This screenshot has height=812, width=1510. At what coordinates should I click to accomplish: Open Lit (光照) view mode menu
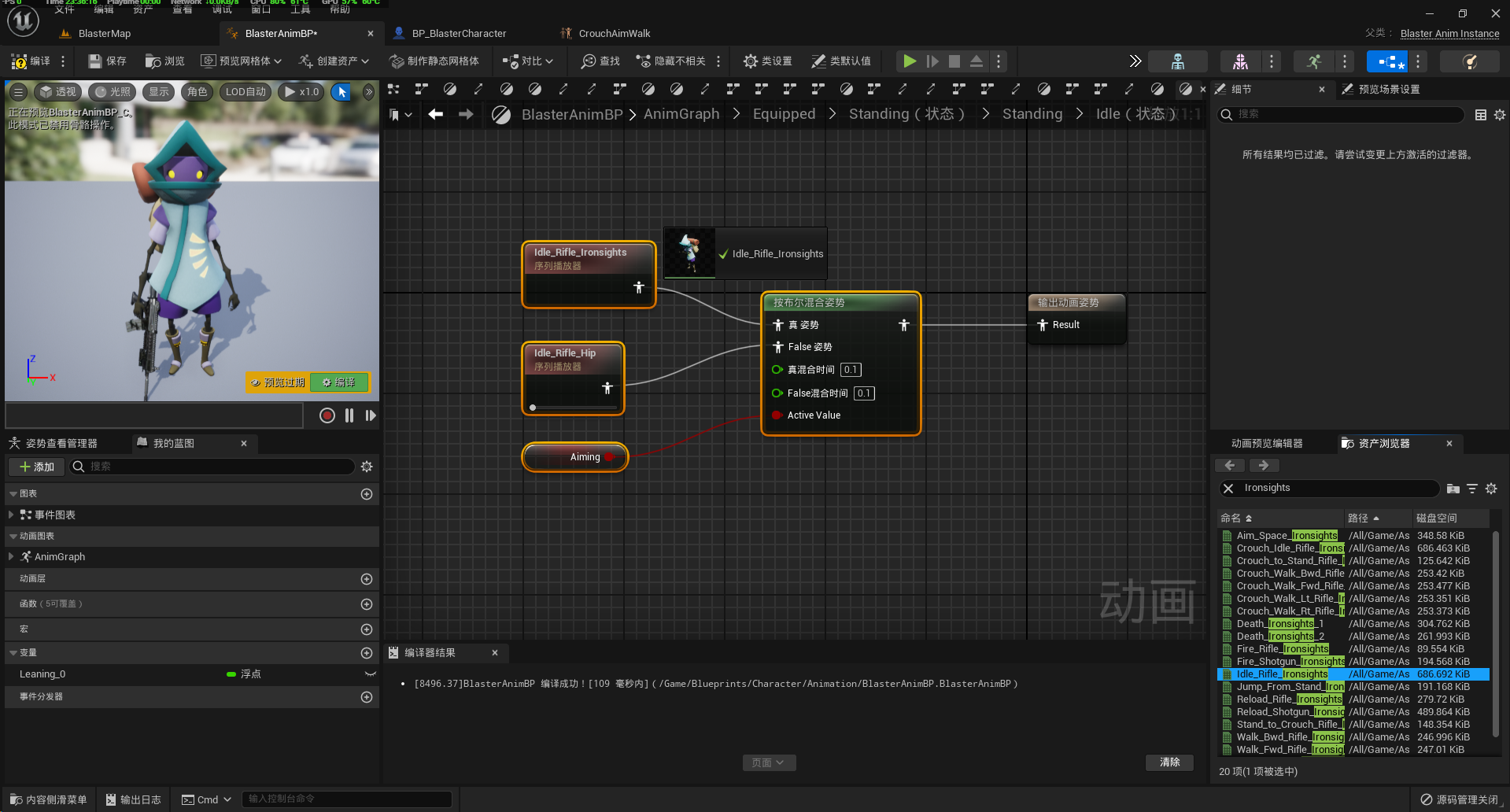113,91
